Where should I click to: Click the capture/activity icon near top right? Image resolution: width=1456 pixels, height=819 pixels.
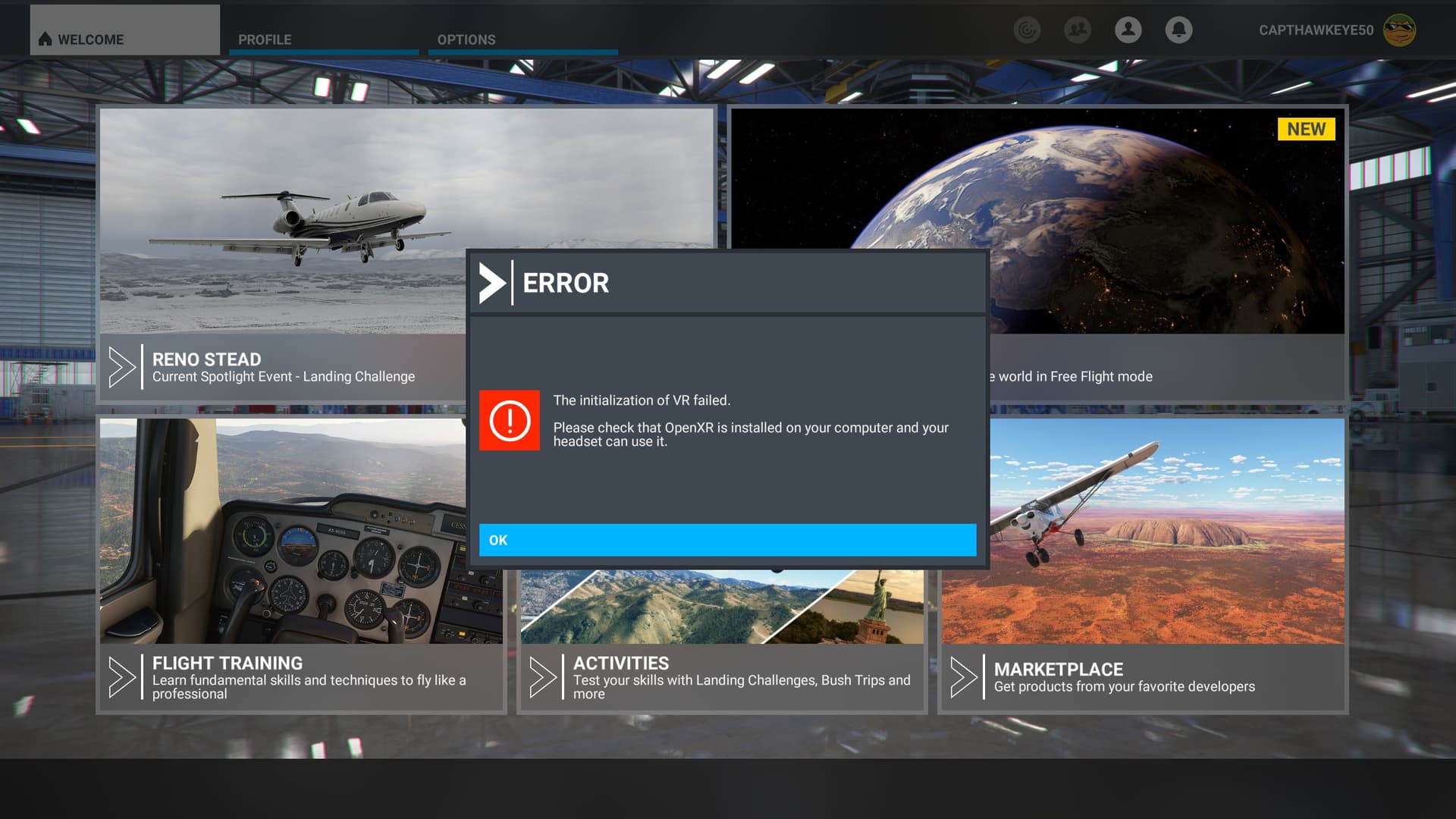point(1027,31)
